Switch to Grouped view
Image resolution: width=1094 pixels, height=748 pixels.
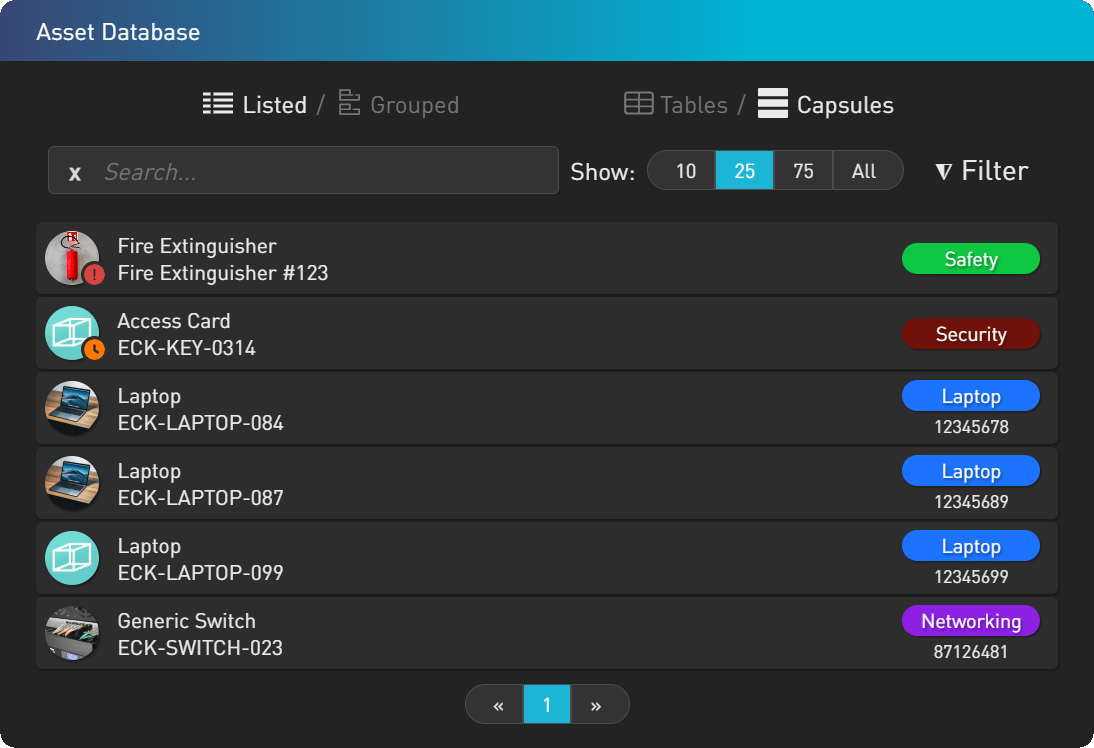click(414, 105)
